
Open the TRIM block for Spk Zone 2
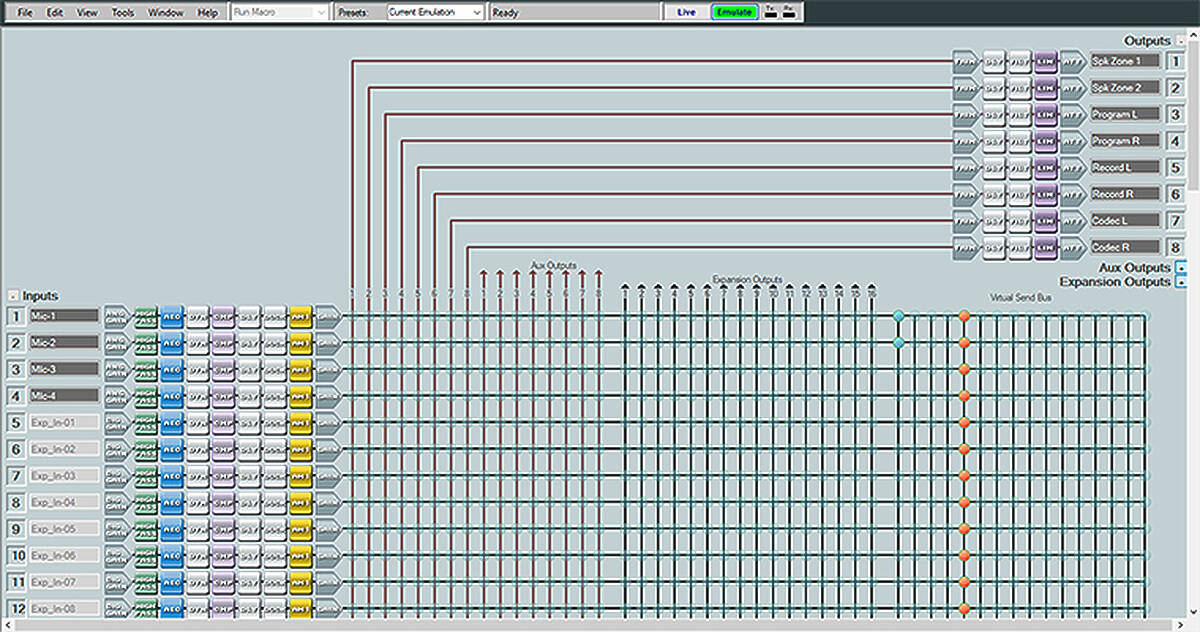point(966,88)
